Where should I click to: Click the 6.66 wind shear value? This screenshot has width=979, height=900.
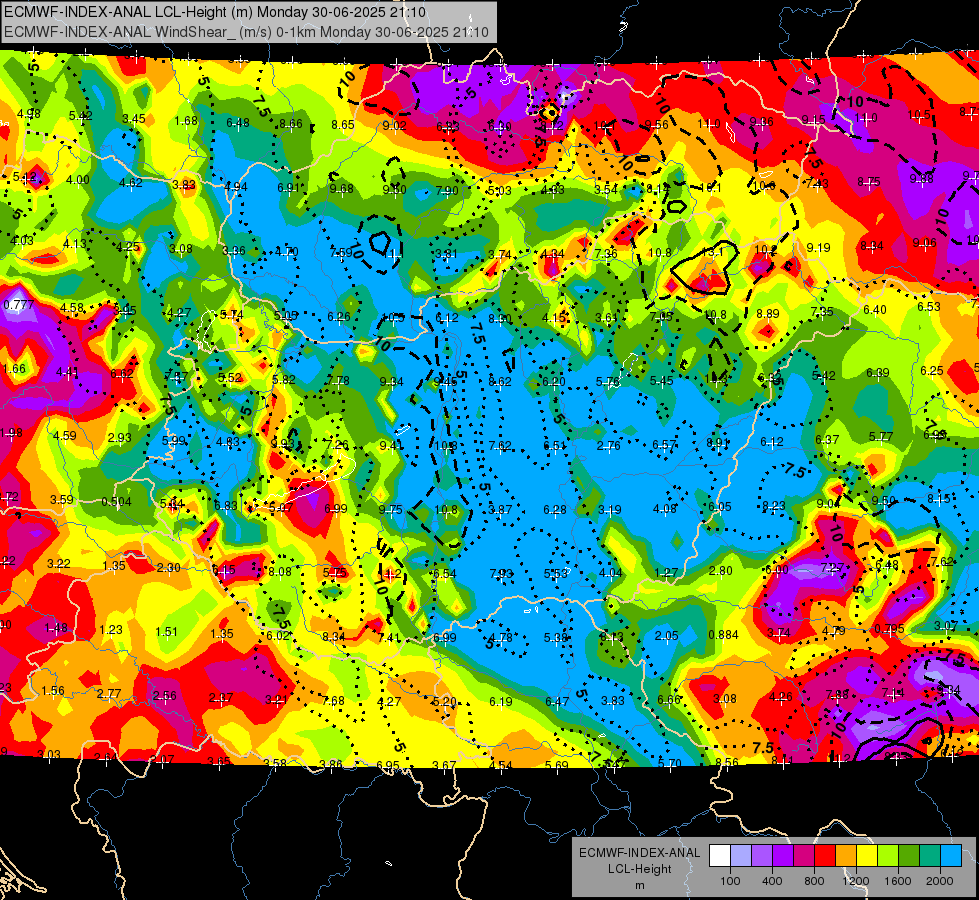pyautogui.click(x=669, y=700)
